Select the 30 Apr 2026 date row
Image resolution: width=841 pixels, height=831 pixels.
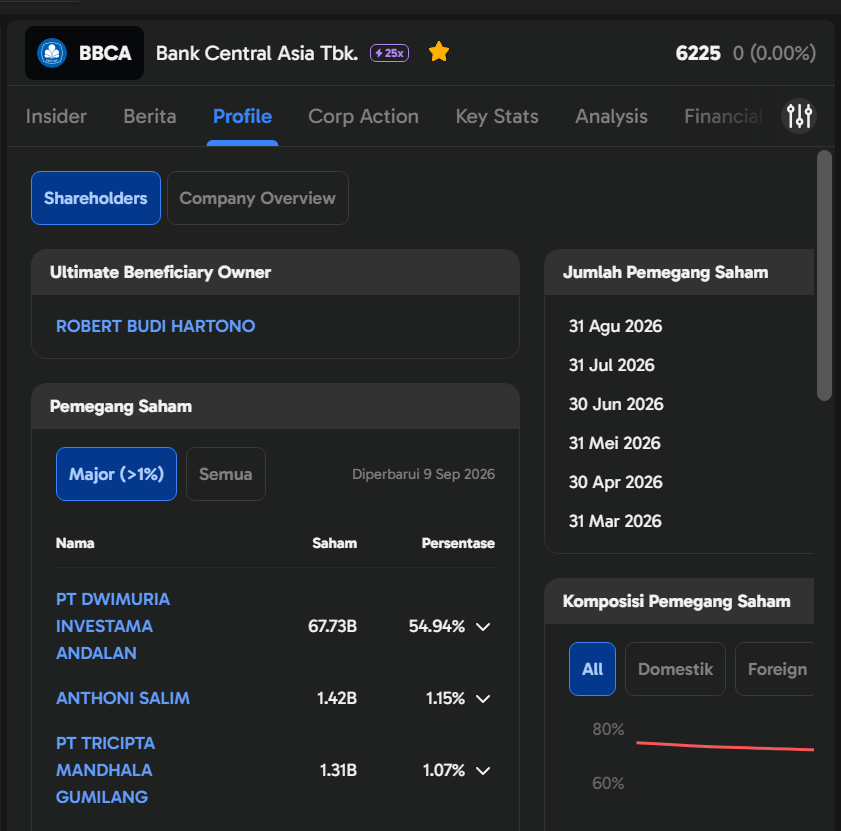click(x=616, y=482)
